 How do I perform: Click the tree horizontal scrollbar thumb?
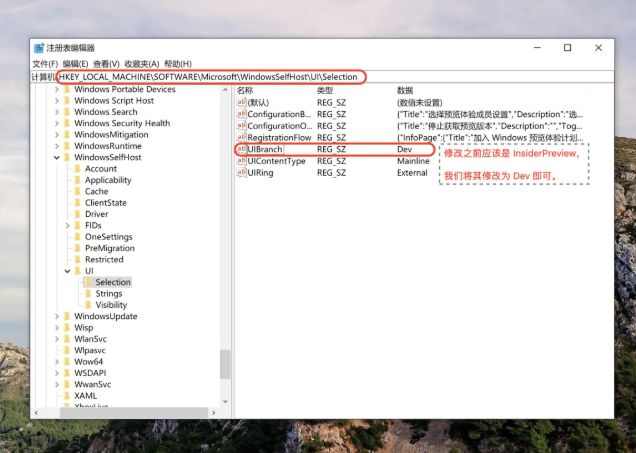134,413
